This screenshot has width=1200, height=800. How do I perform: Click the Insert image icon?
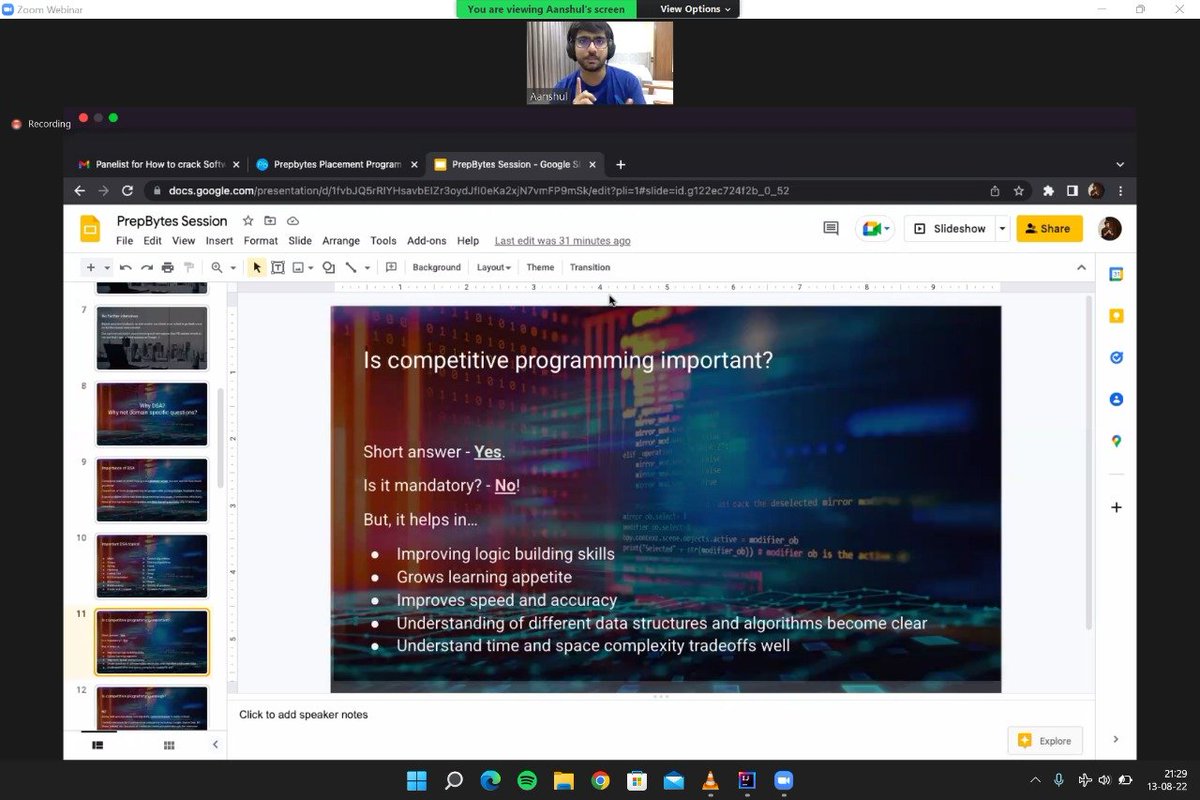click(x=298, y=268)
